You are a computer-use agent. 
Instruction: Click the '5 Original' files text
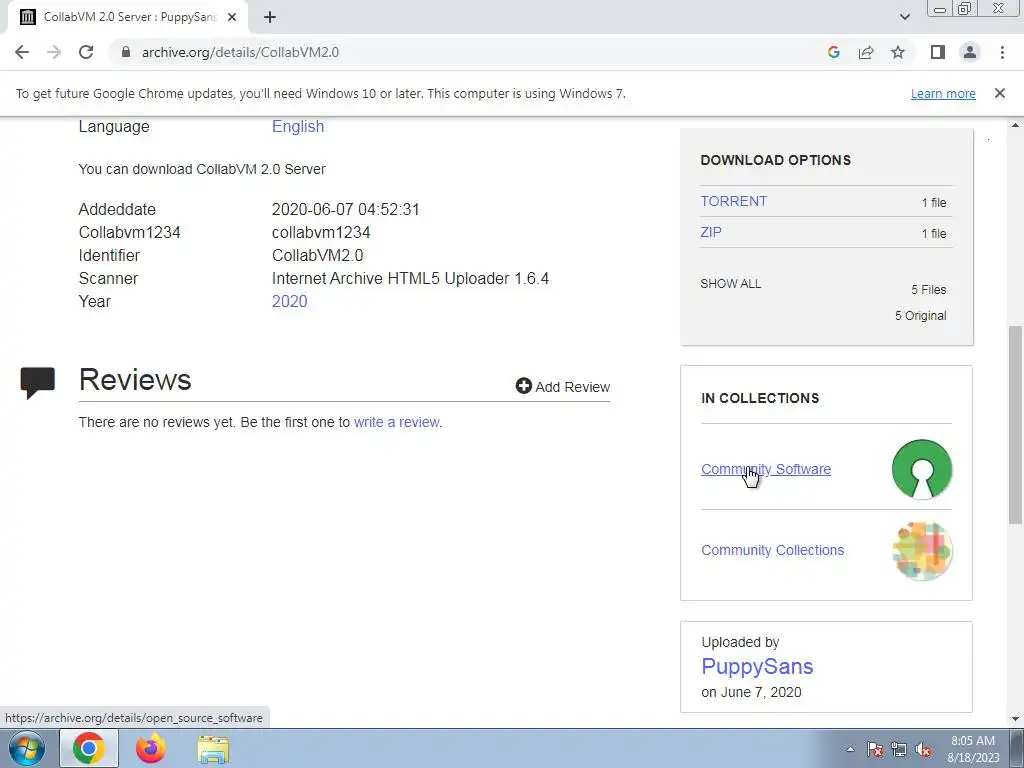point(920,315)
